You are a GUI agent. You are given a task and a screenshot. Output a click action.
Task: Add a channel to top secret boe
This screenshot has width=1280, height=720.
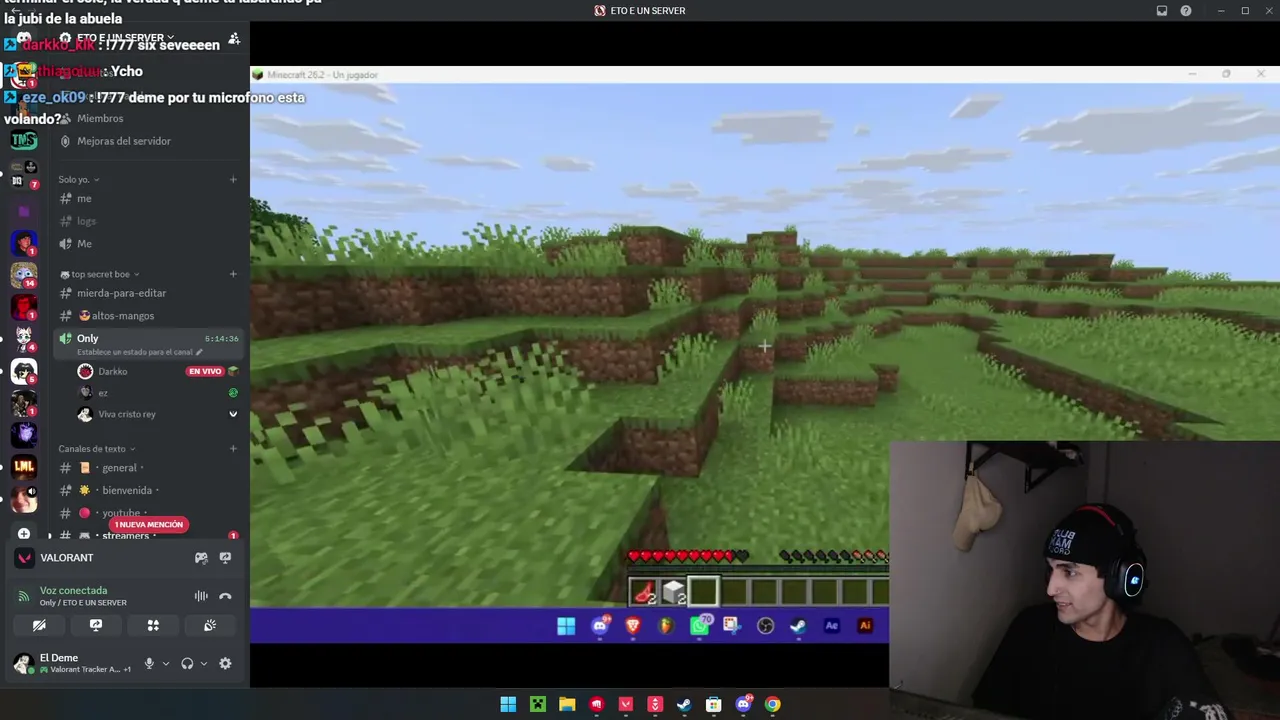[233, 274]
